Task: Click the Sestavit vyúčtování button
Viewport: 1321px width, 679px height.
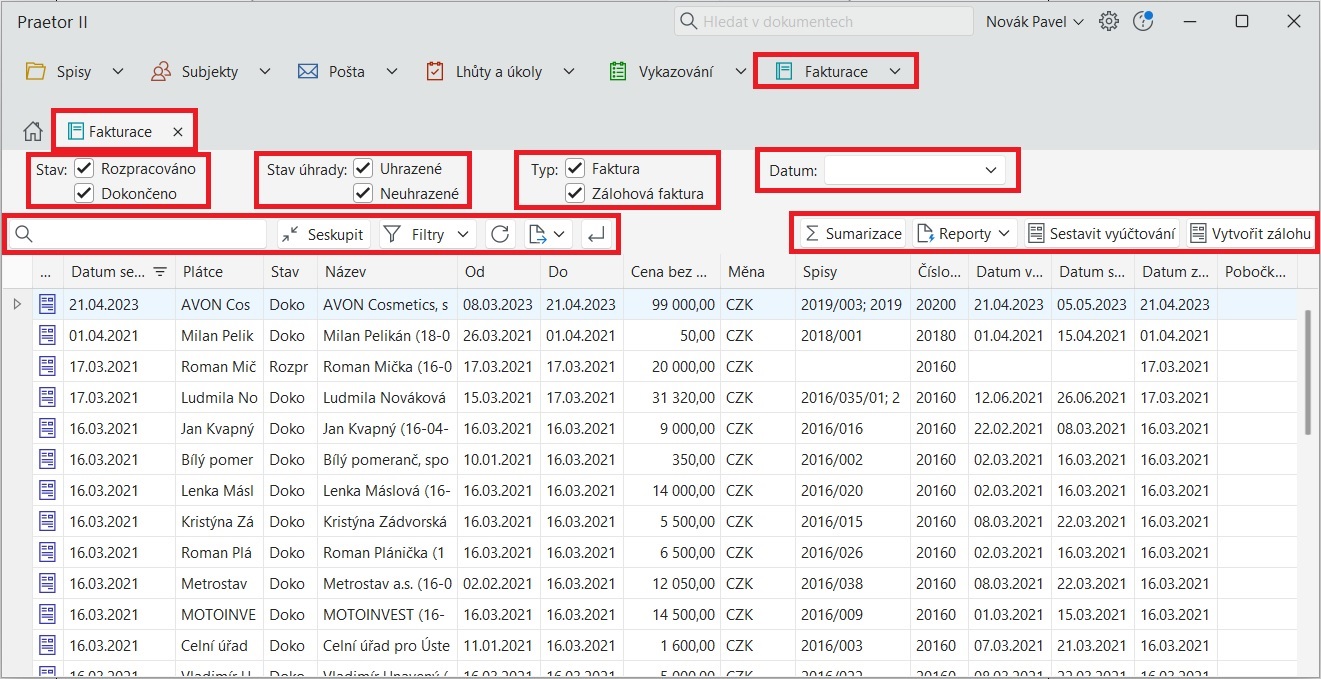Action: point(1101,234)
